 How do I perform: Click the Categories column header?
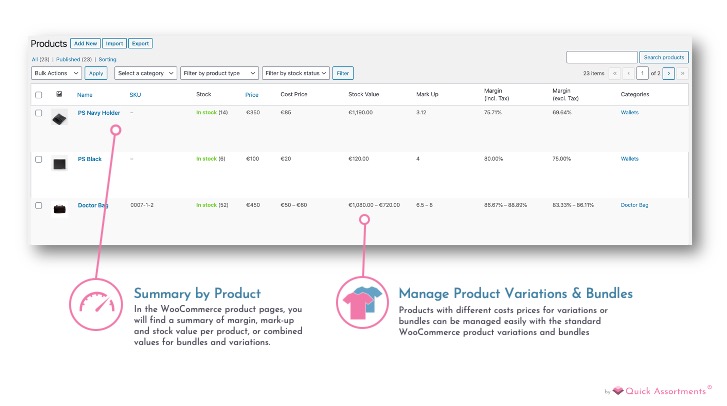coord(635,94)
